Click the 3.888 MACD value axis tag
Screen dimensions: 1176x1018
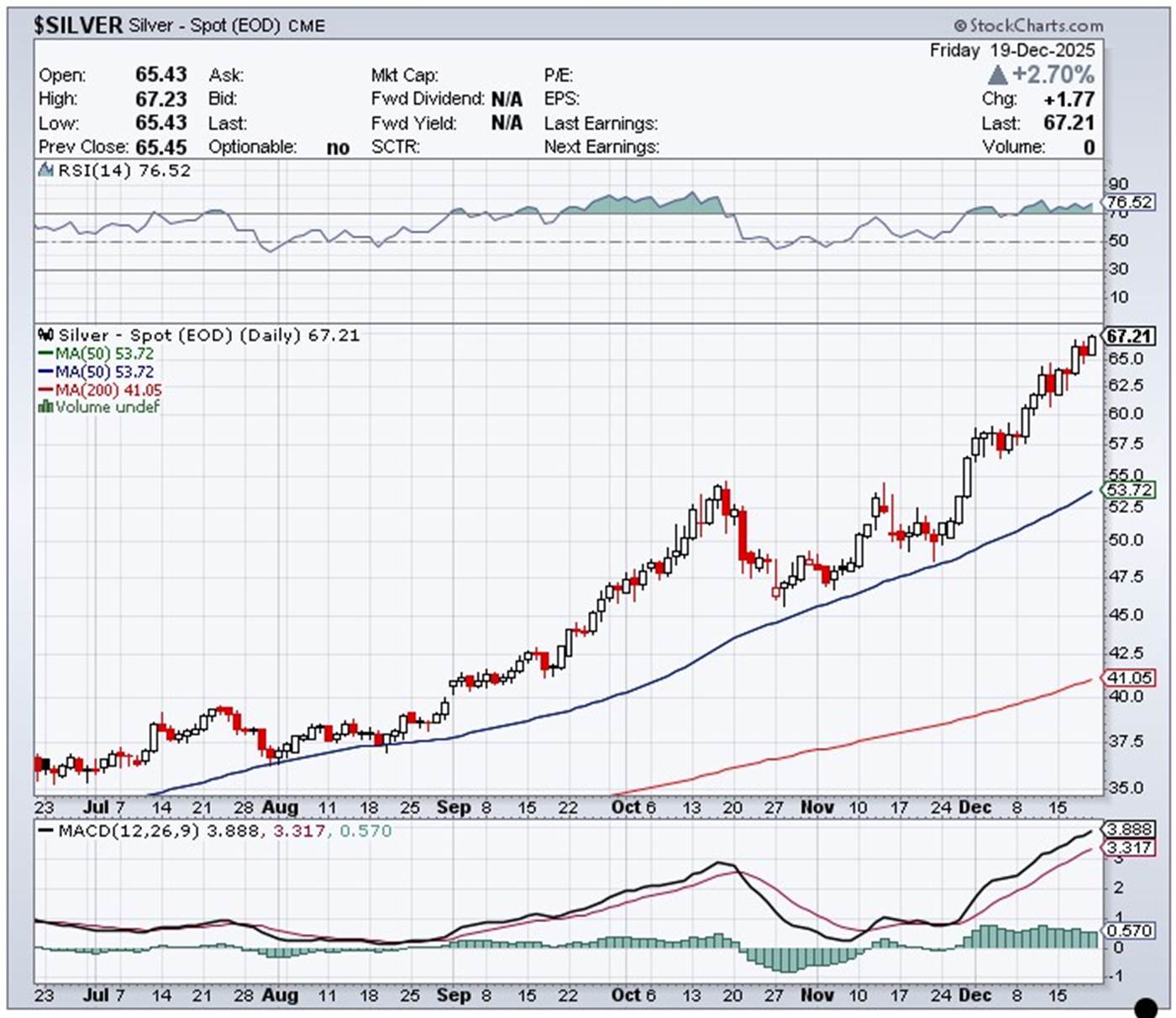pos(1130,829)
